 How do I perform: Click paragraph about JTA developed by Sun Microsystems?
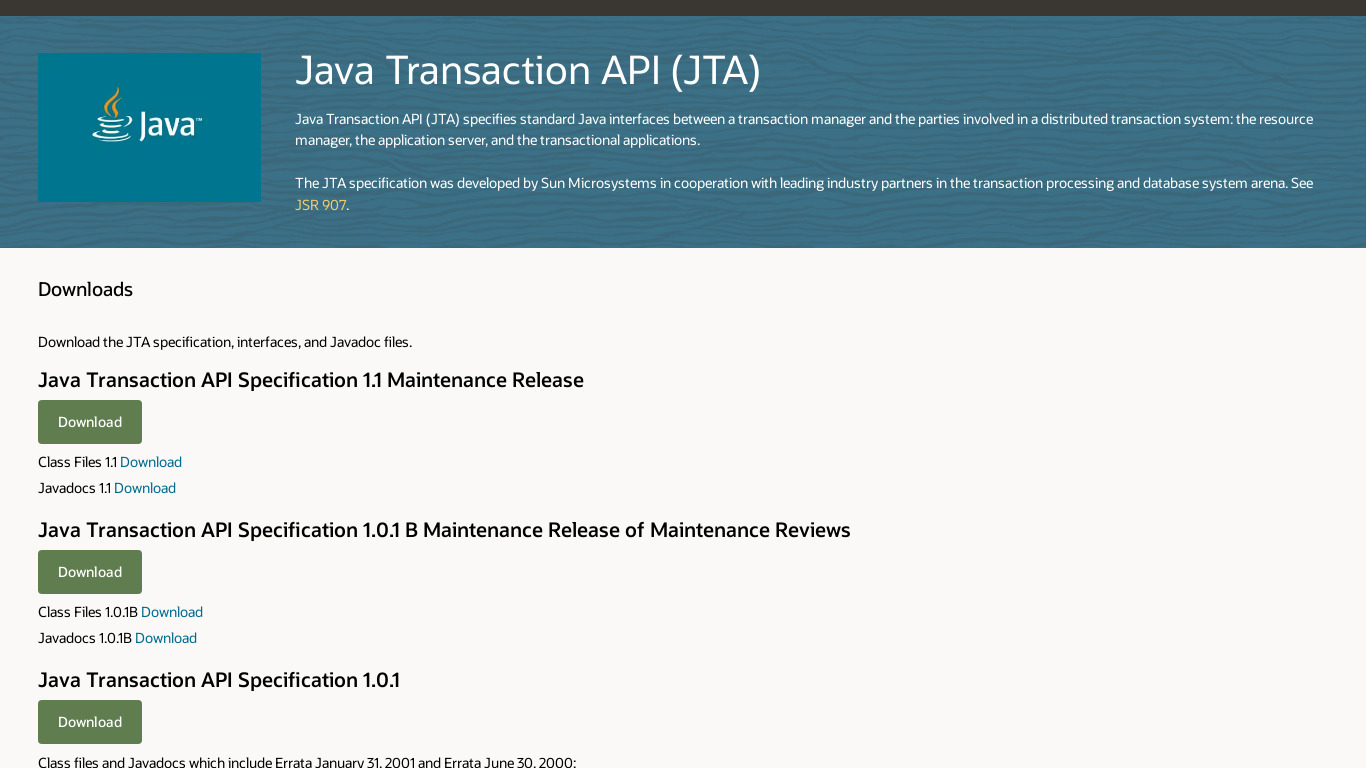[x=804, y=194]
